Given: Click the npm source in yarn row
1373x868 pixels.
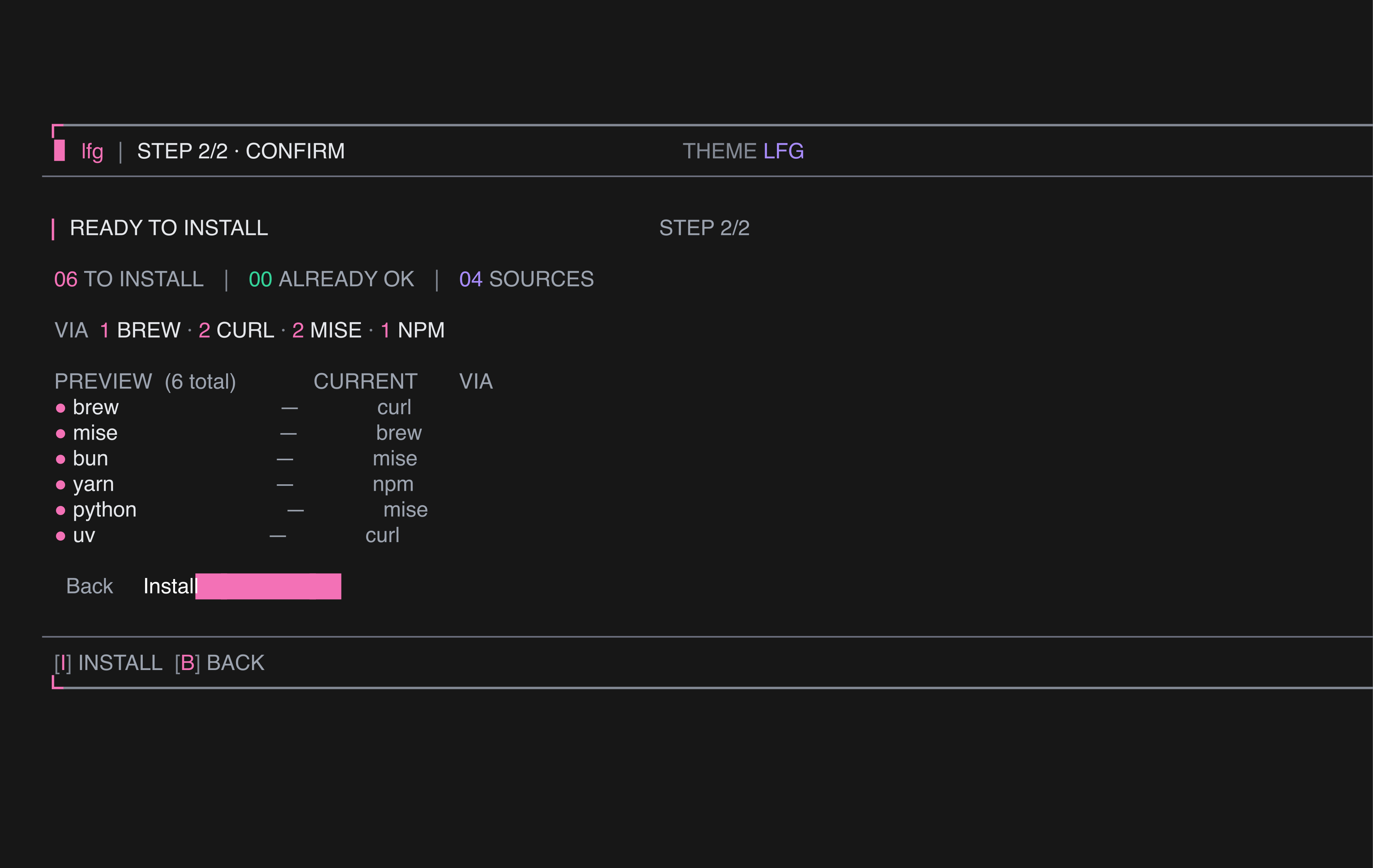Looking at the screenshot, I should click(x=394, y=485).
